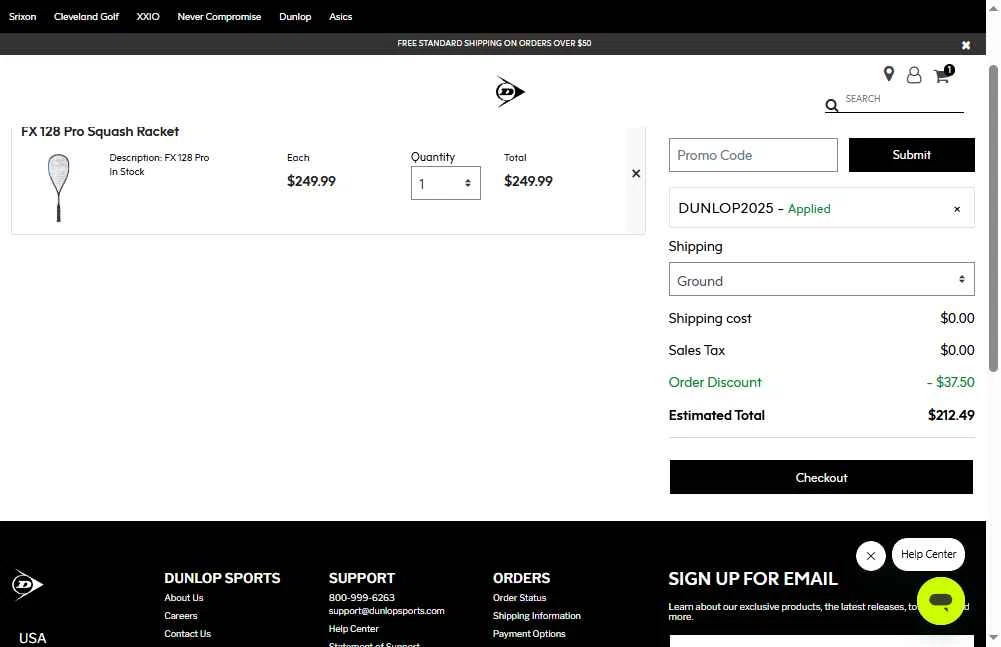This screenshot has width=1001, height=647.
Task: Submit the promo code
Action: pos(912,155)
